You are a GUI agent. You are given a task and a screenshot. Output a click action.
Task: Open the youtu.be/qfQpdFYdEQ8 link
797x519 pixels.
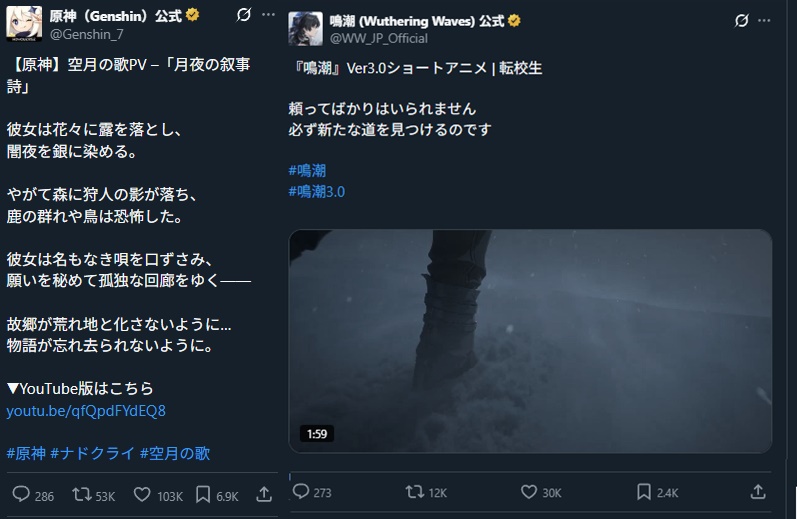click(86, 411)
